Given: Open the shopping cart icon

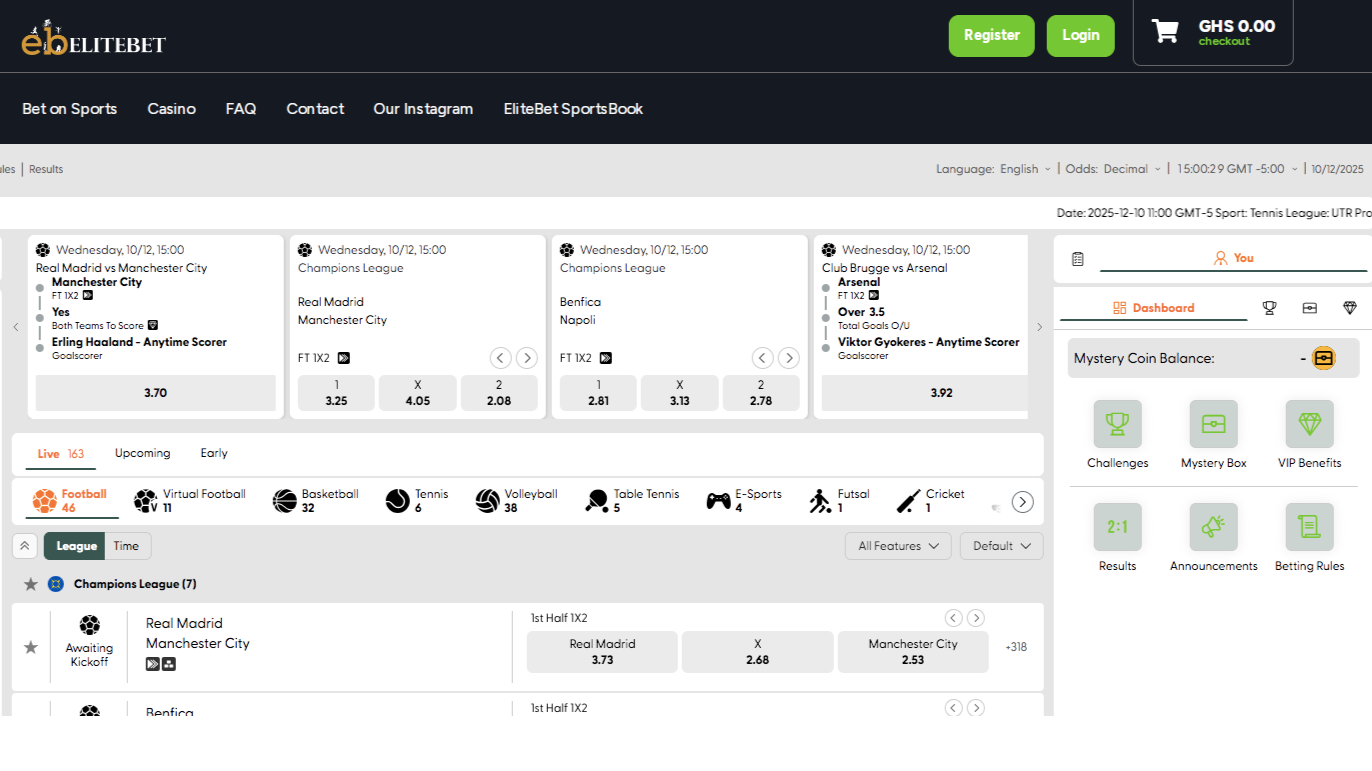Looking at the screenshot, I should (x=1165, y=31).
